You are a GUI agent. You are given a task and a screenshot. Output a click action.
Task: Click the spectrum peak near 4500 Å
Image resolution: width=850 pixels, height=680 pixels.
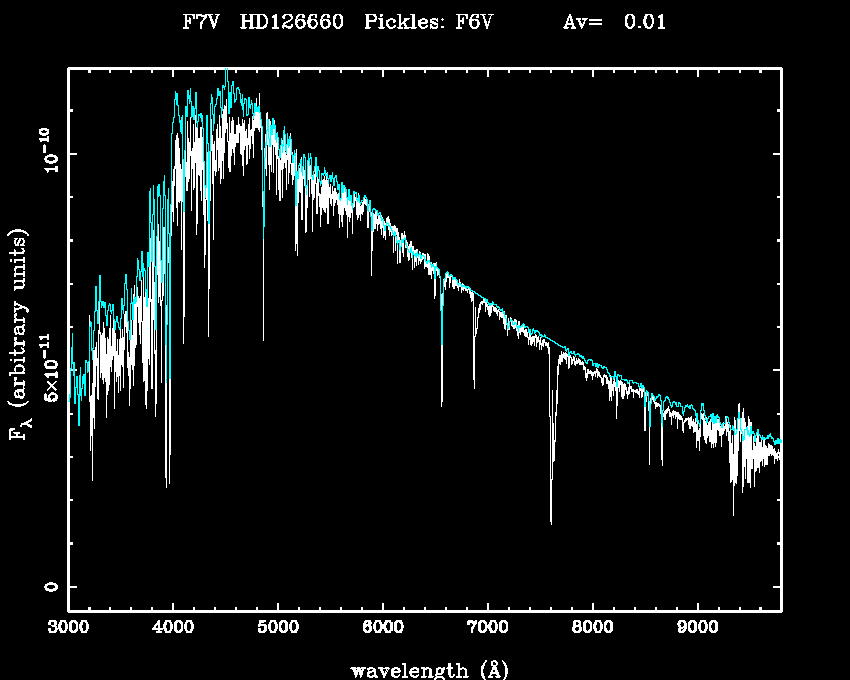228,72
